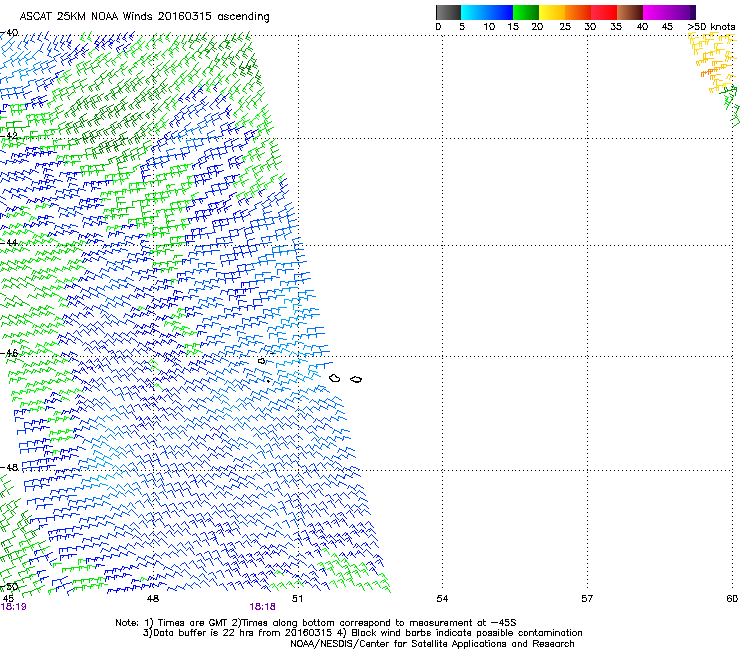Click the -42 latitude label

(9, 135)
